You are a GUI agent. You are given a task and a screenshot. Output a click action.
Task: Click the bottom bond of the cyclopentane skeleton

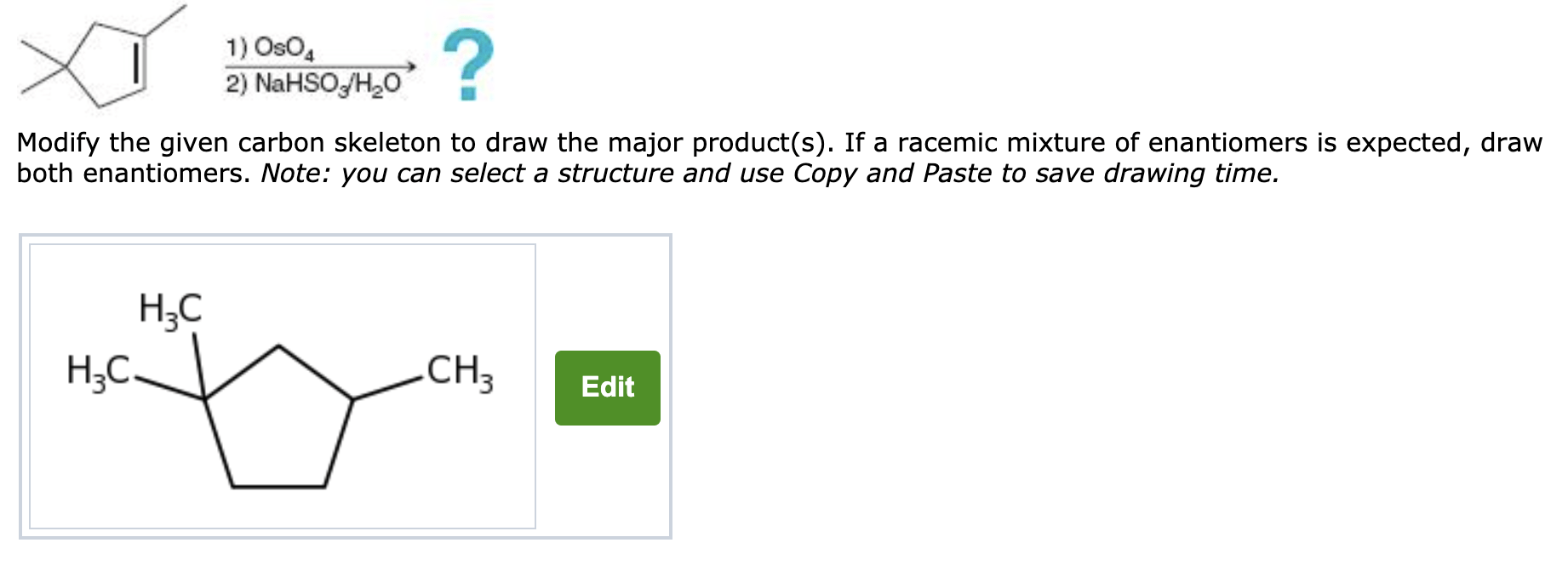(x=278, y=487)
